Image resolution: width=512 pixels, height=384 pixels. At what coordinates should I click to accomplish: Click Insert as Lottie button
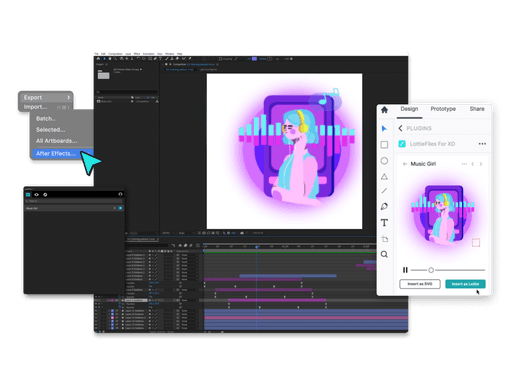point(465,284)
